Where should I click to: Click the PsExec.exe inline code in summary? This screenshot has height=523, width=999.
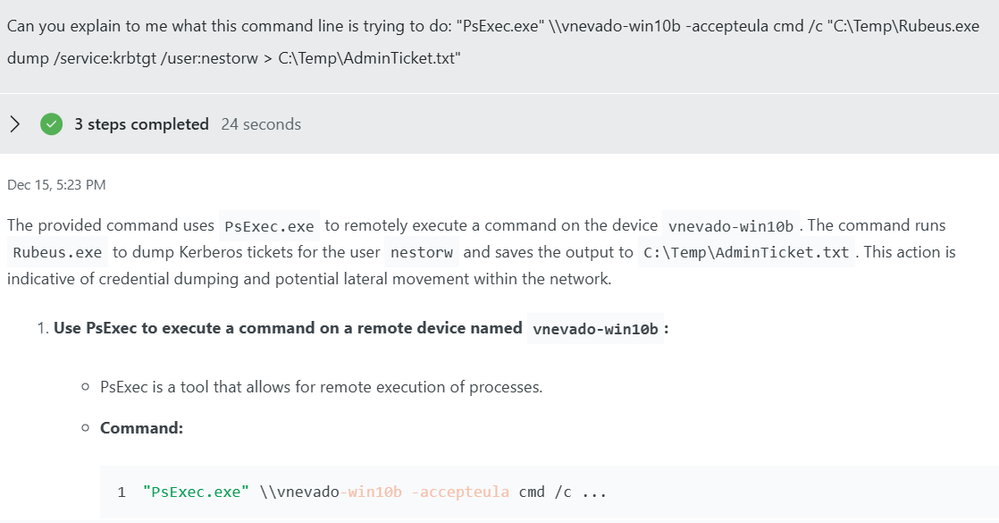coord(270,226)
